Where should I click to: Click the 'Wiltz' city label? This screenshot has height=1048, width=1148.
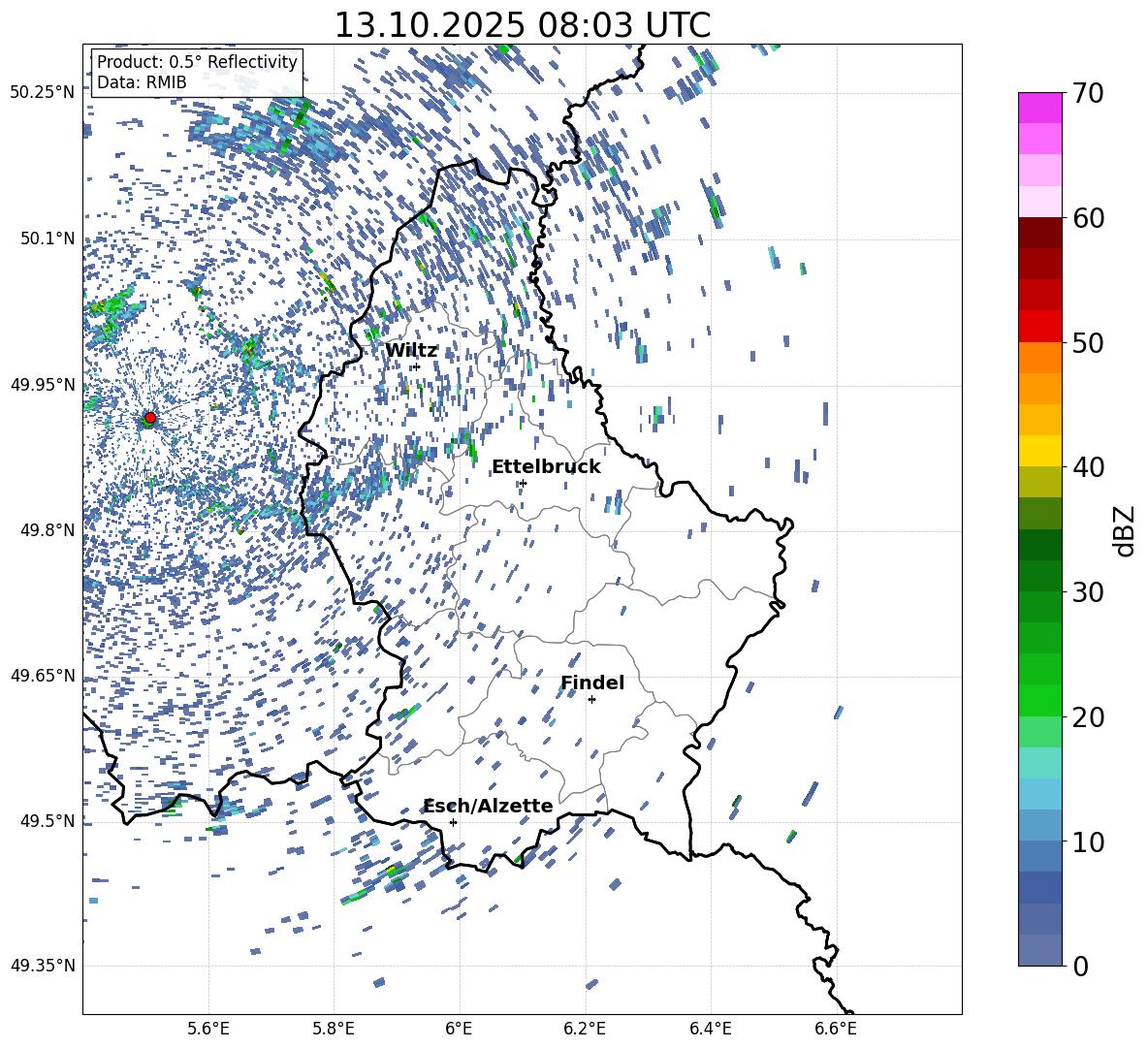point(411,351)
